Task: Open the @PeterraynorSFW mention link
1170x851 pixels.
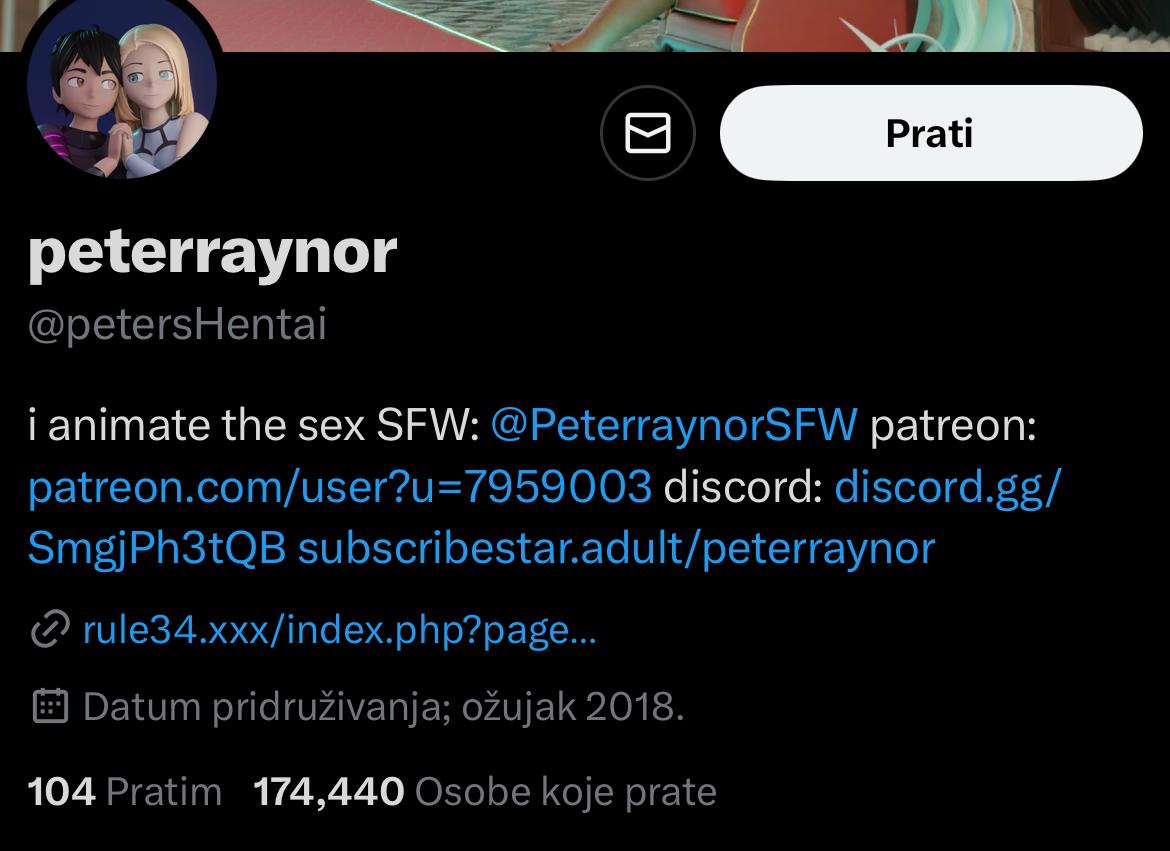Action: pos(674,426)
